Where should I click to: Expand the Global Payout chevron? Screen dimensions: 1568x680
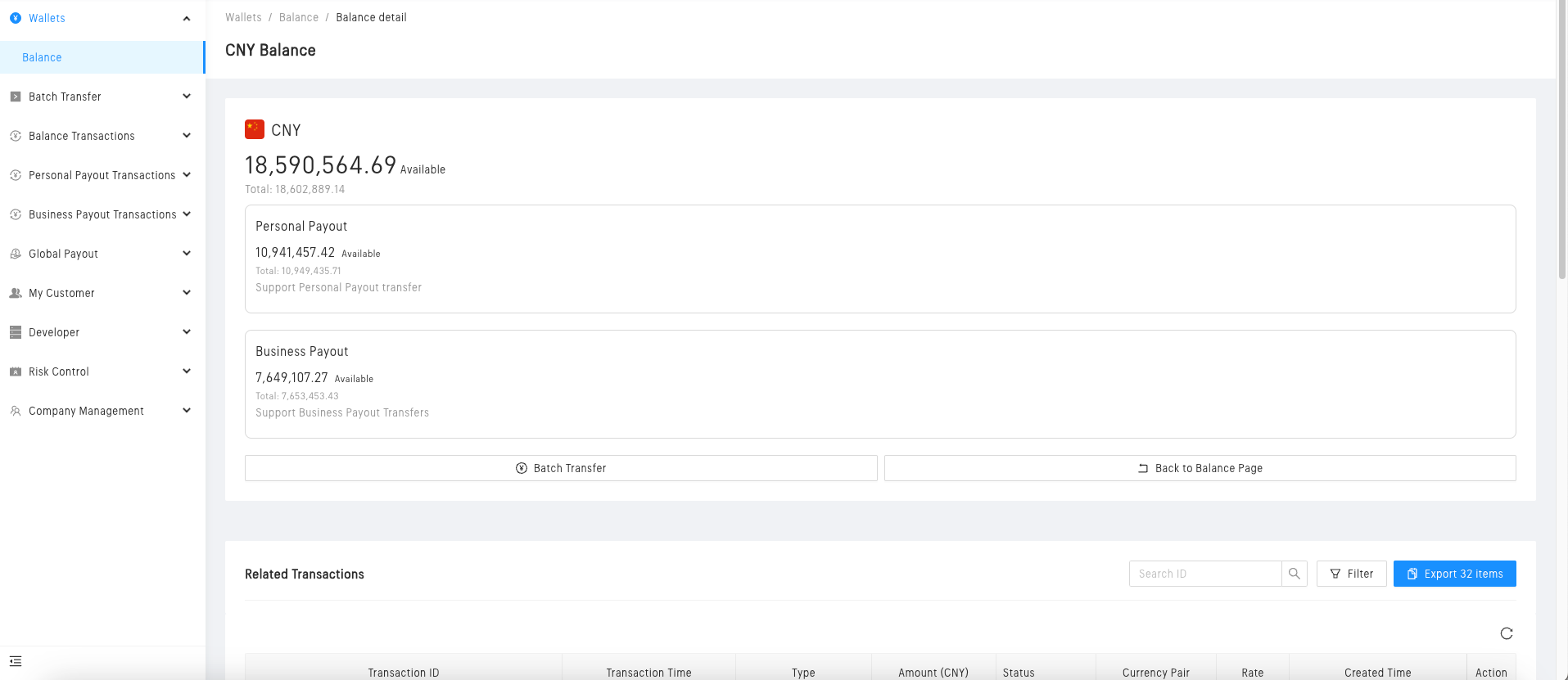(x=187, y=254)
